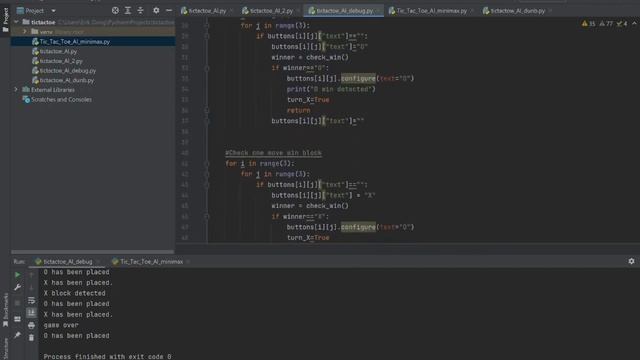Click the '#Check one move win block' comment
Image resolution: width=640 pixels, height=360 pixels.
273,153
